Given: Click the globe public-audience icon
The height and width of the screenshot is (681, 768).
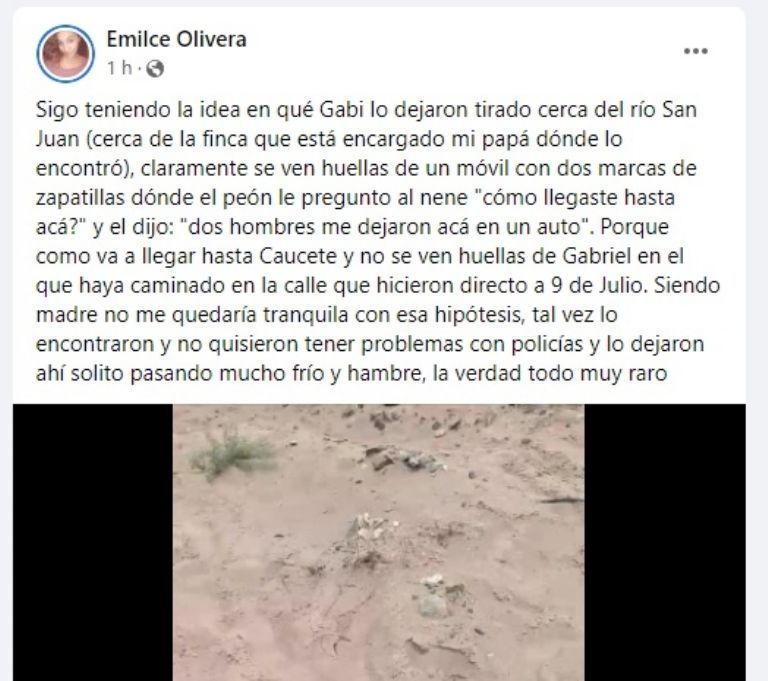Looking at the screenshot, I should (155, 69).
